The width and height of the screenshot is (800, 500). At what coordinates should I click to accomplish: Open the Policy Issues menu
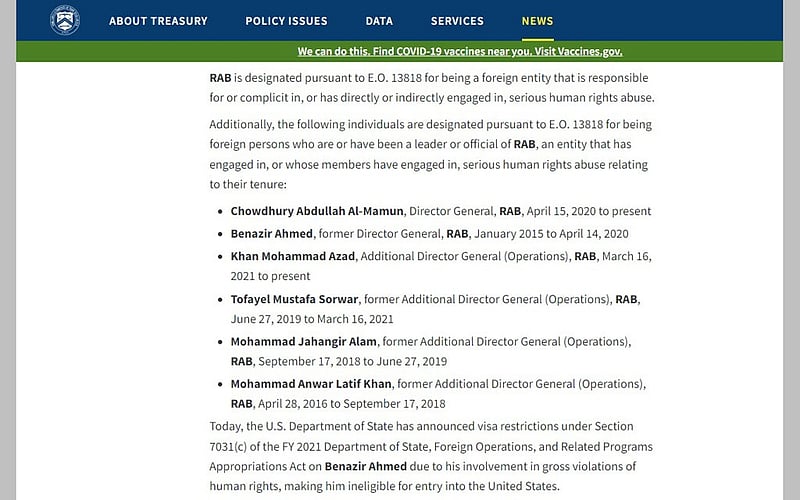click(286, 21)
